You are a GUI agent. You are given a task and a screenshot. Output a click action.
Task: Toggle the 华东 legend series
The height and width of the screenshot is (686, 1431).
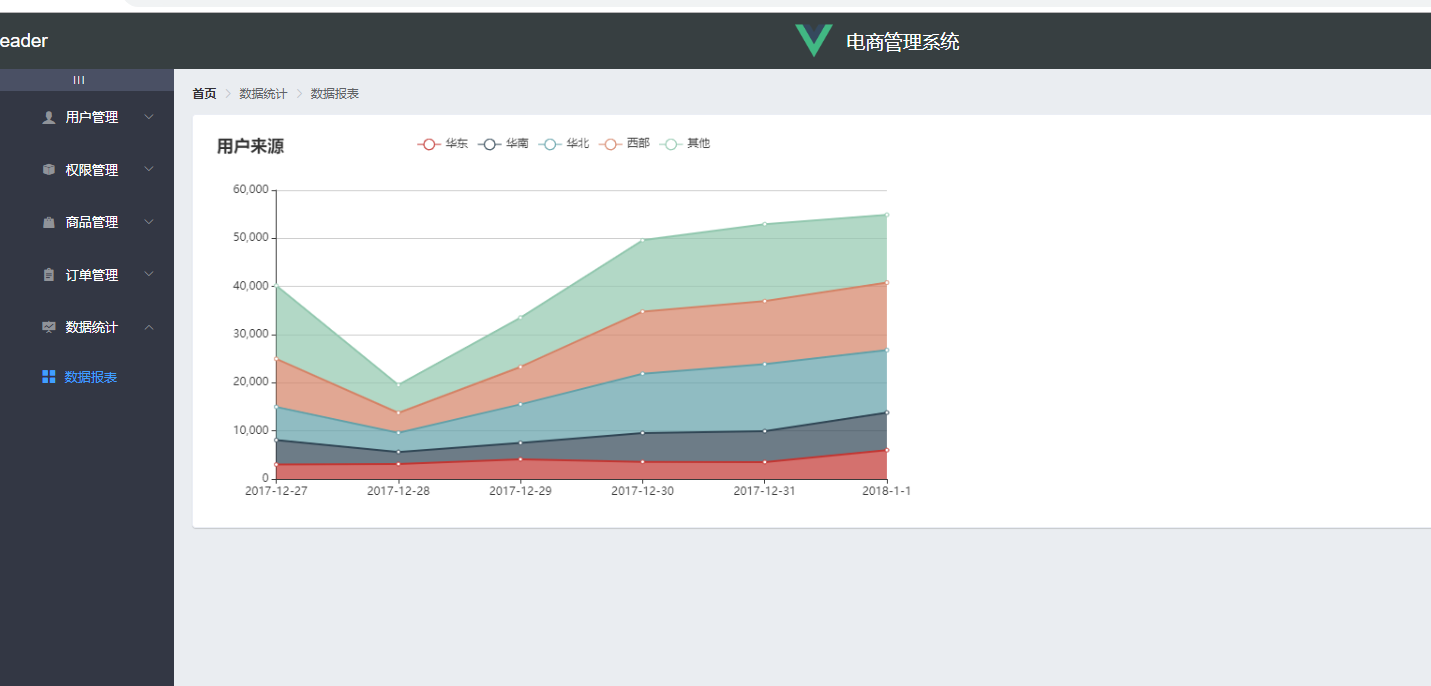pos(443,144)
